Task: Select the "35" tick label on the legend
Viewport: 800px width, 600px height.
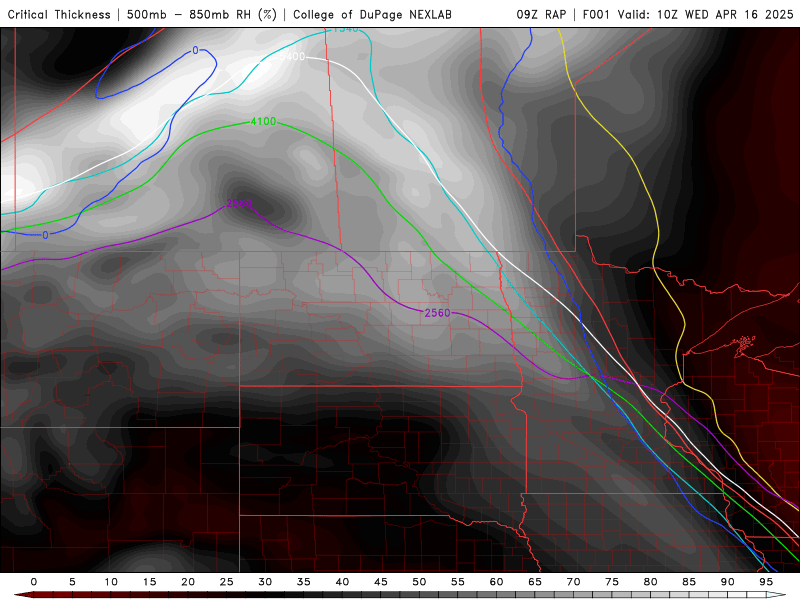Action: coord(304,582)
